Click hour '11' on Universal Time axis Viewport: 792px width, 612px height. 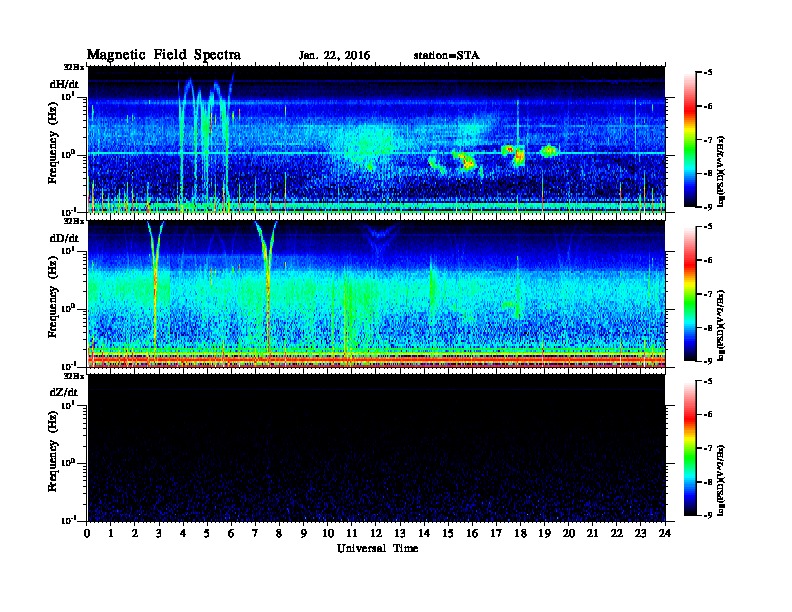(352, 533)
